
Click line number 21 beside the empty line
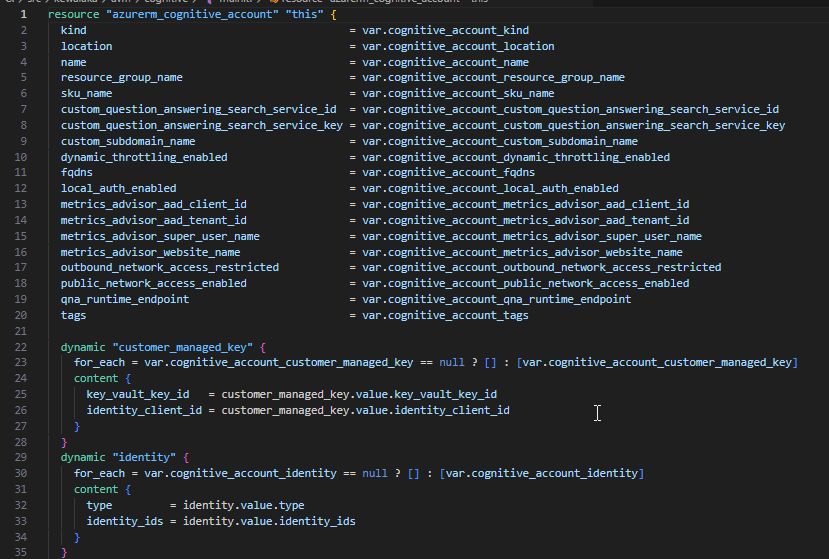click(x=21, y=331)
